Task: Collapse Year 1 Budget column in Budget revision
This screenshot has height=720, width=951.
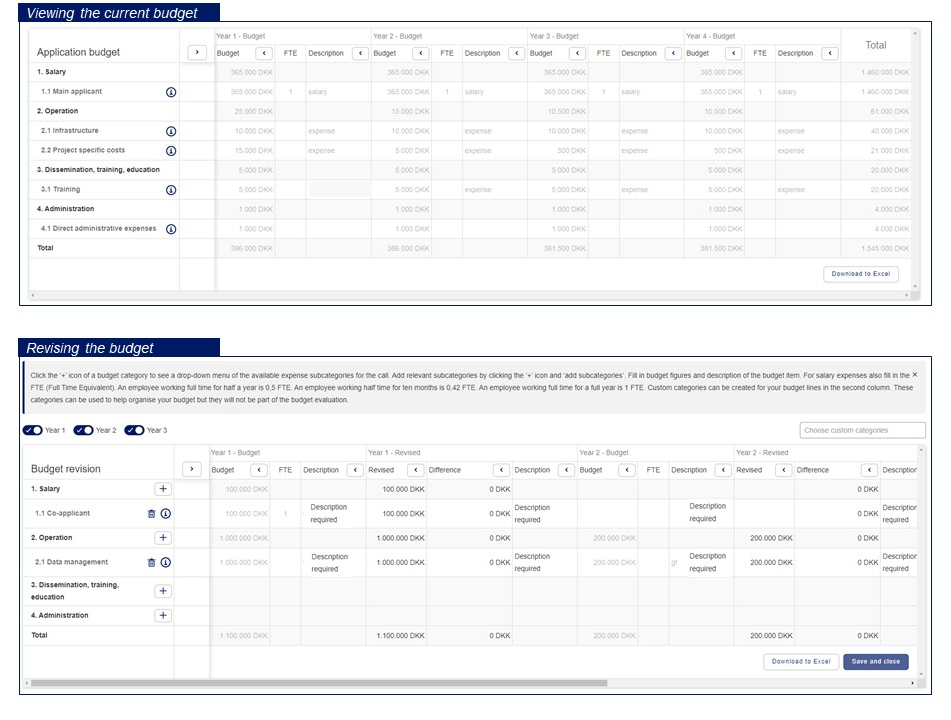Action: tap(259, 470)
